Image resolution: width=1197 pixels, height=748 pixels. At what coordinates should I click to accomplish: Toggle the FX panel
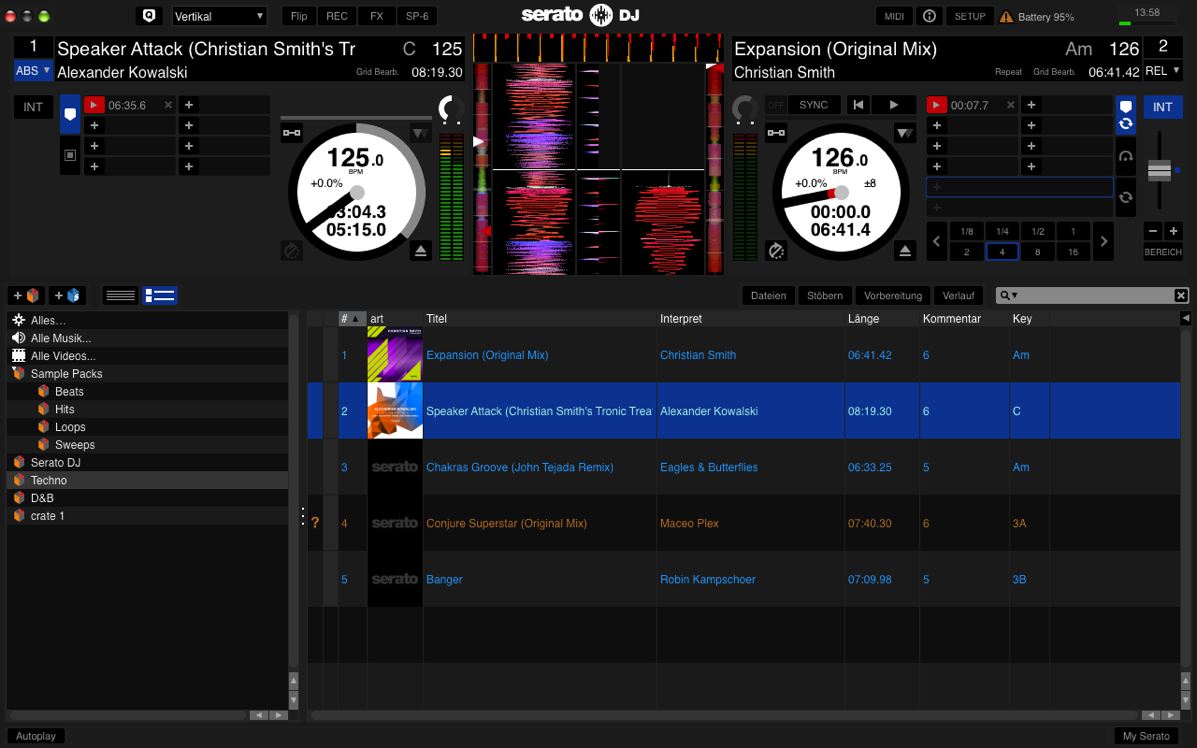coord(376,16)
